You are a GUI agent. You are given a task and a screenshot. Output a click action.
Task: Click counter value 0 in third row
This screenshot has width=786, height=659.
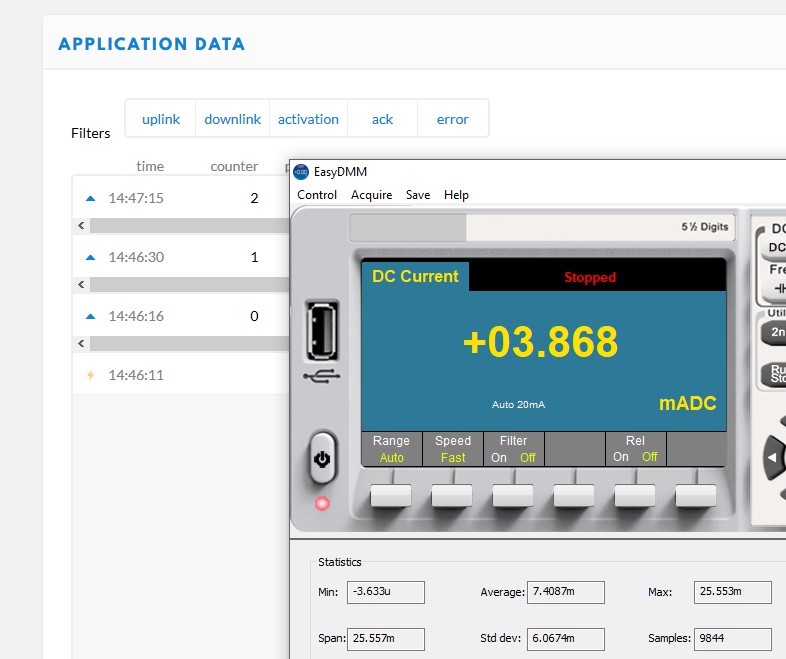(254, 317)
